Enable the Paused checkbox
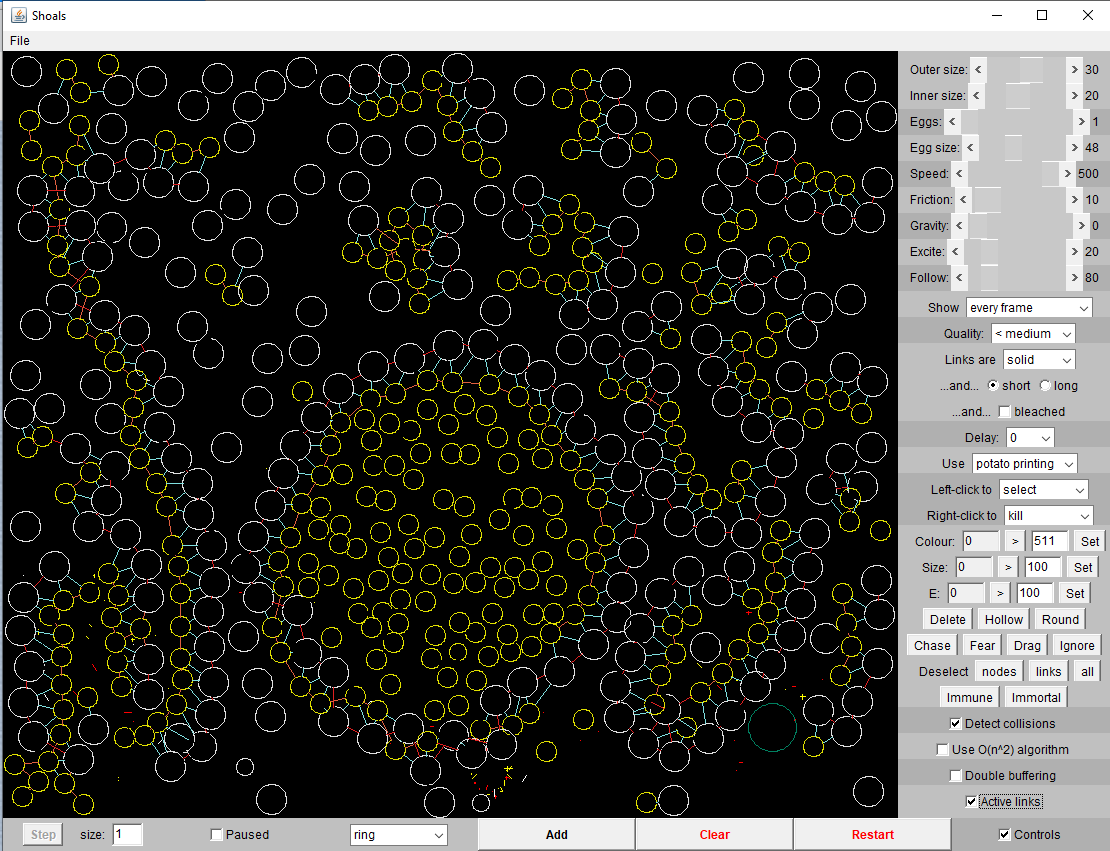 [217, 835]
